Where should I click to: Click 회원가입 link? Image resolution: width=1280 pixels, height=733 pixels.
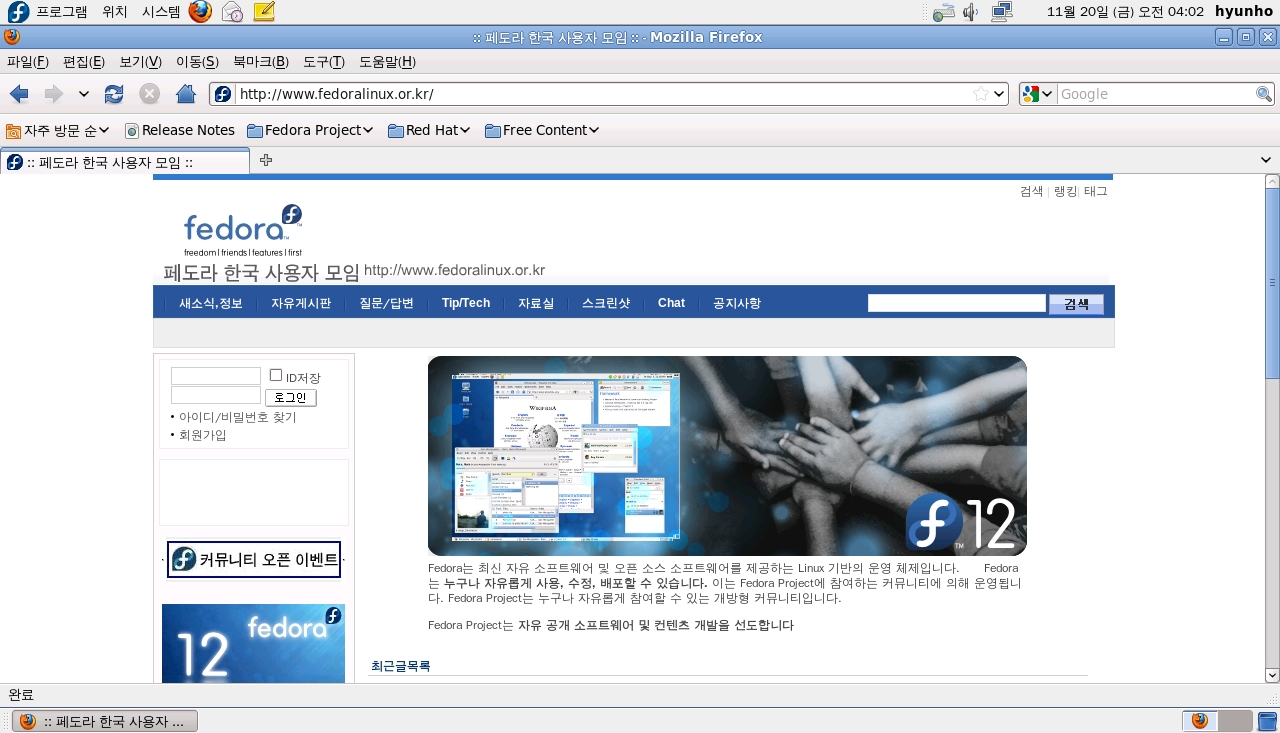[203, 435]
